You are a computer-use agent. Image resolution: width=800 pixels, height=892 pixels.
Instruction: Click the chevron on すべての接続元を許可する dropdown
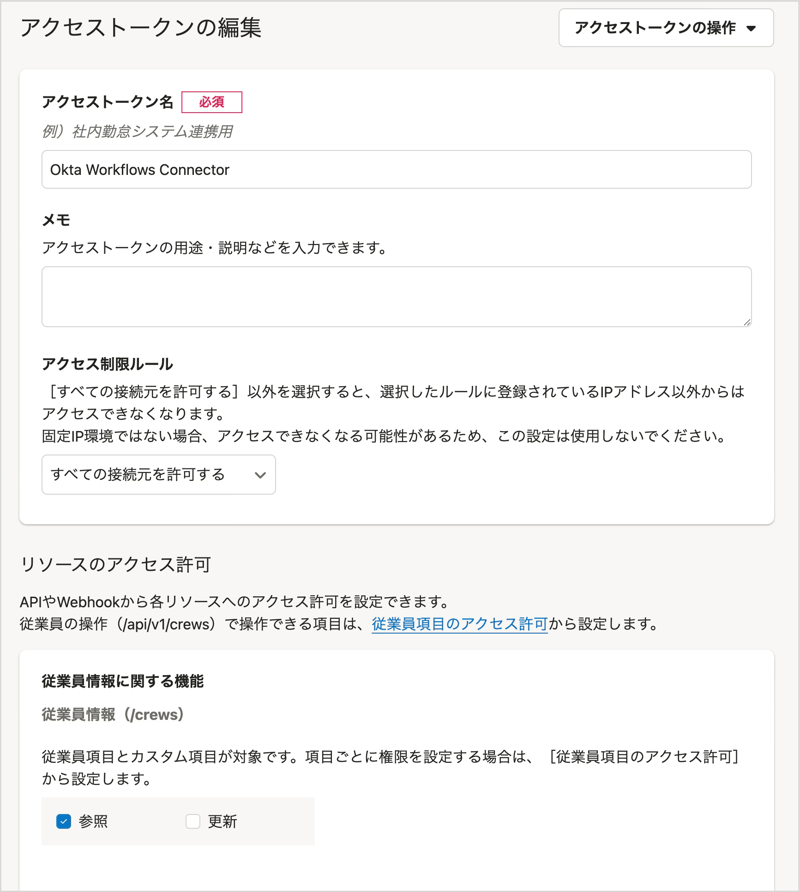(262, 475)
